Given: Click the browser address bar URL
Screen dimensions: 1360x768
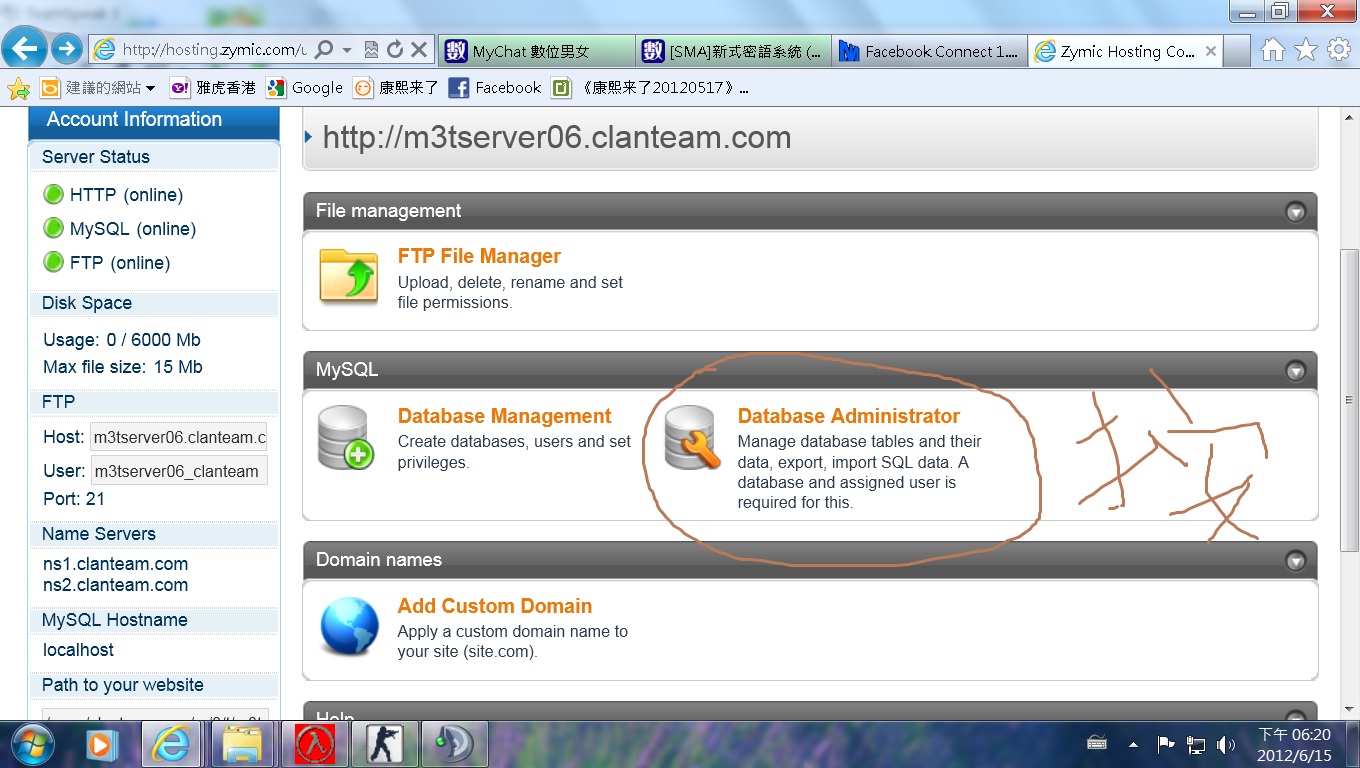Looking at the screenshot, I should 213,49.
